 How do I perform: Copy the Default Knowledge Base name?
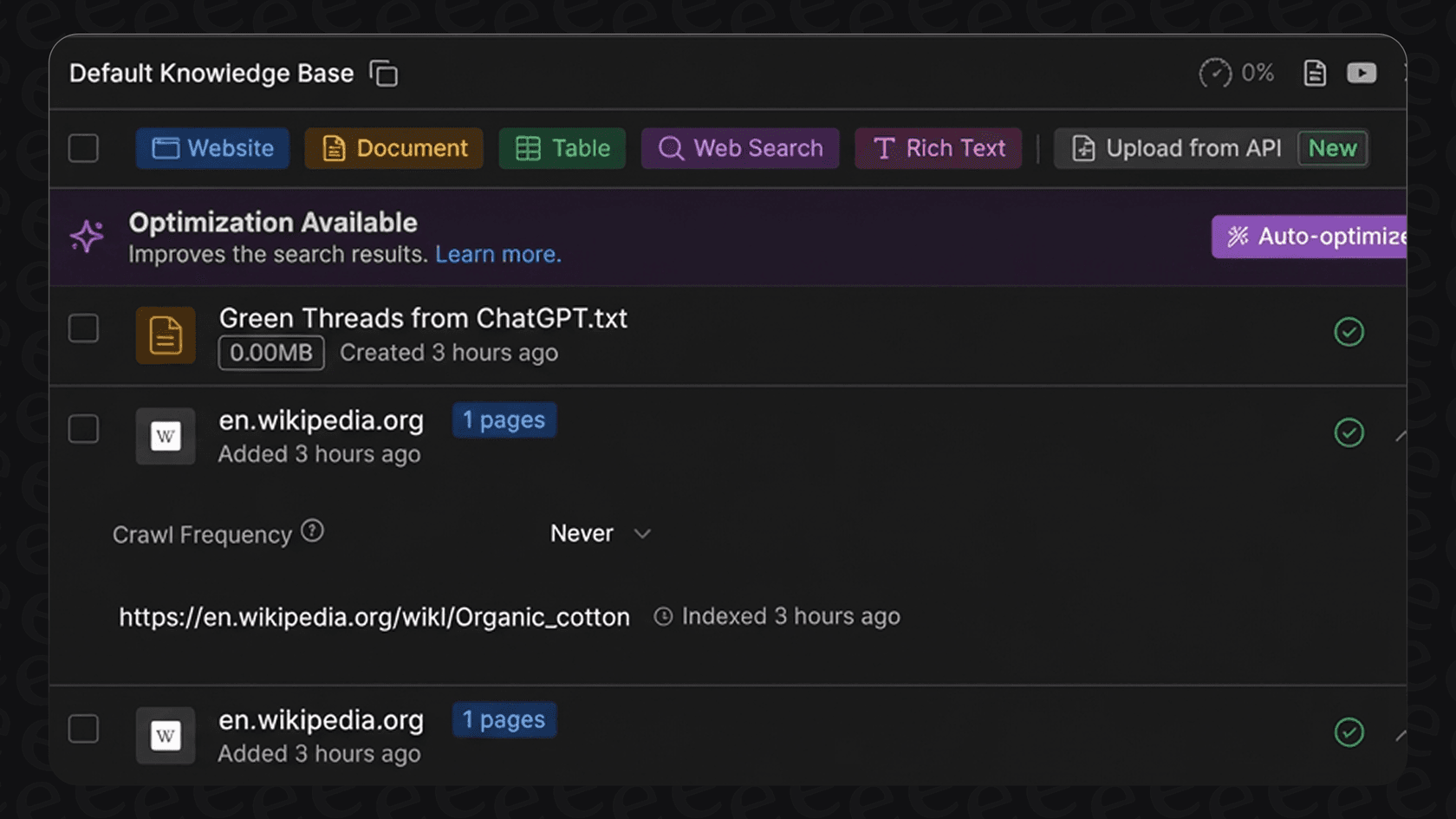pos(384,74)
